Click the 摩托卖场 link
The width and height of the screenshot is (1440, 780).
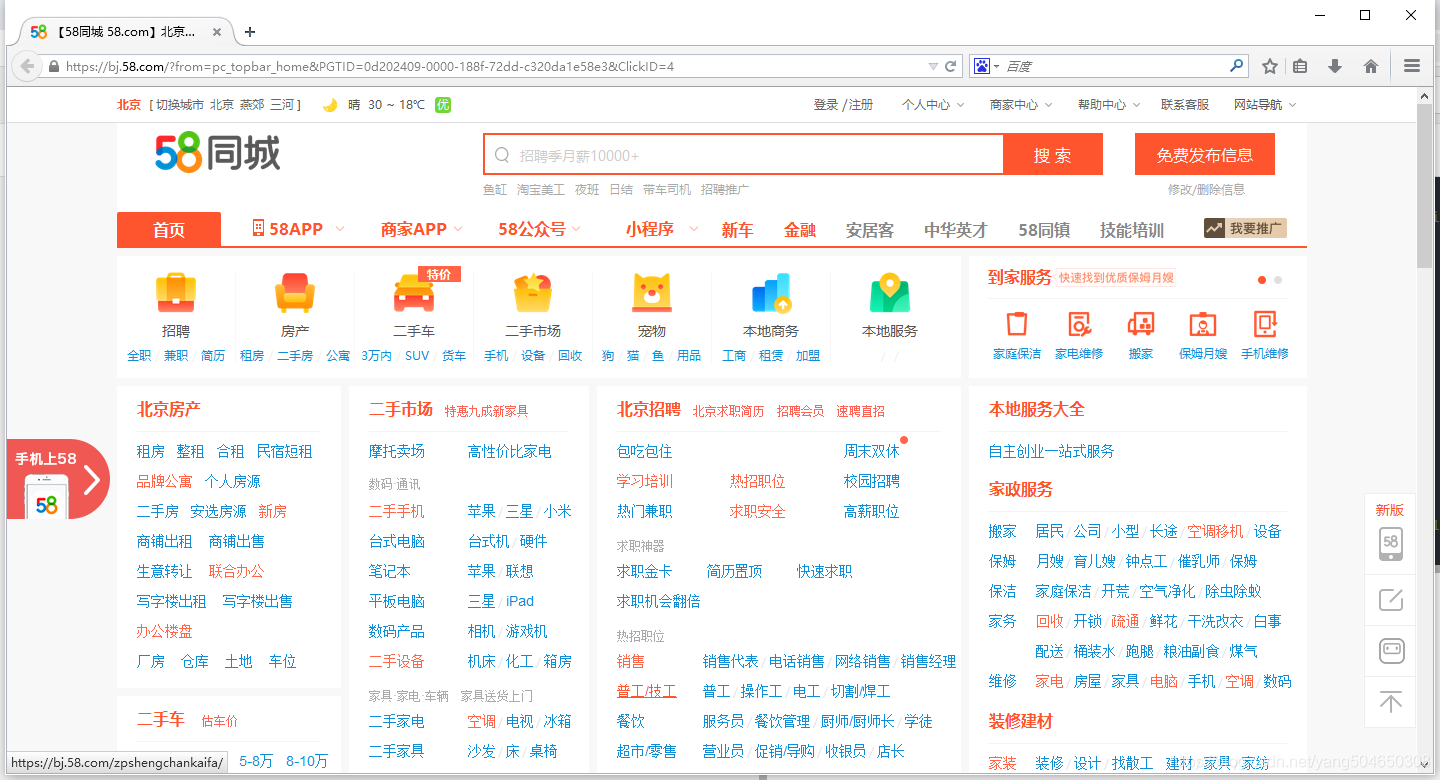pyautogui.click(x=397, y=451)
